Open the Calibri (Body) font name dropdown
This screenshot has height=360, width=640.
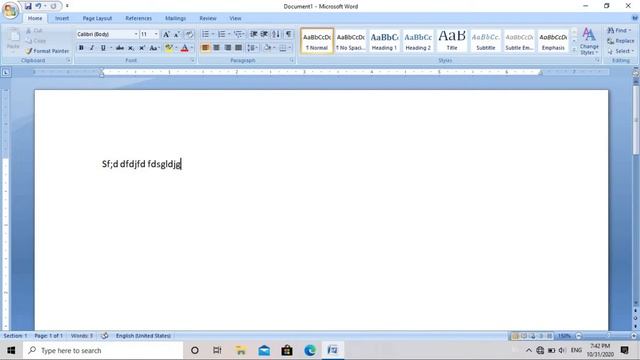[x=136, y=34]
